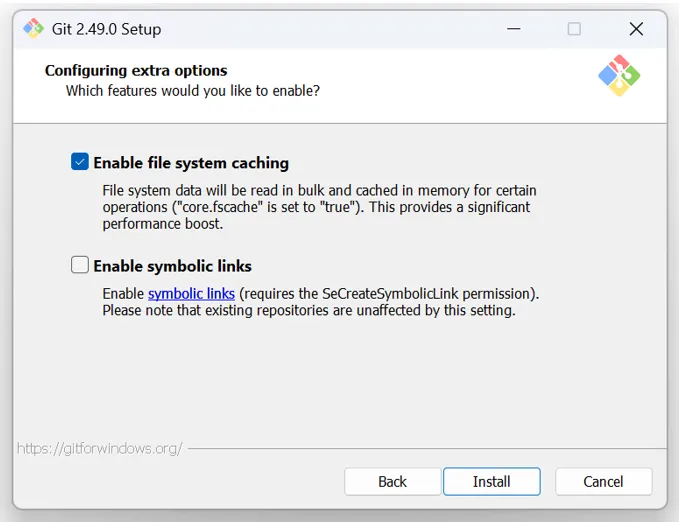This screenshot has width=679, height=522.
Task: Close the Git 2.49.0 Setup window
Action: coord(636,29)
